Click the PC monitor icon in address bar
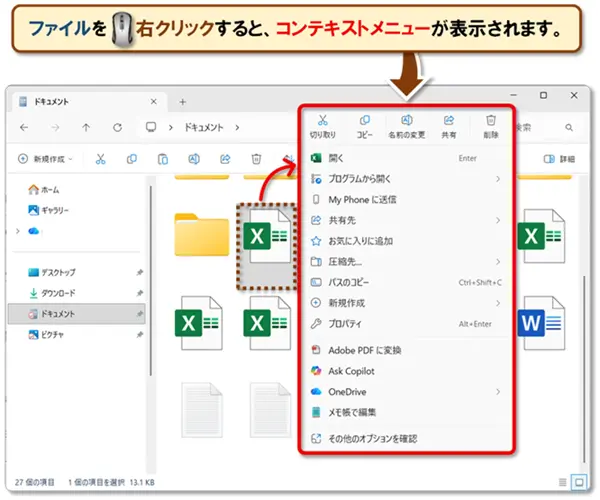Image resolution: width=600 pixels, height=500 pixels. [x=151, y=127]
